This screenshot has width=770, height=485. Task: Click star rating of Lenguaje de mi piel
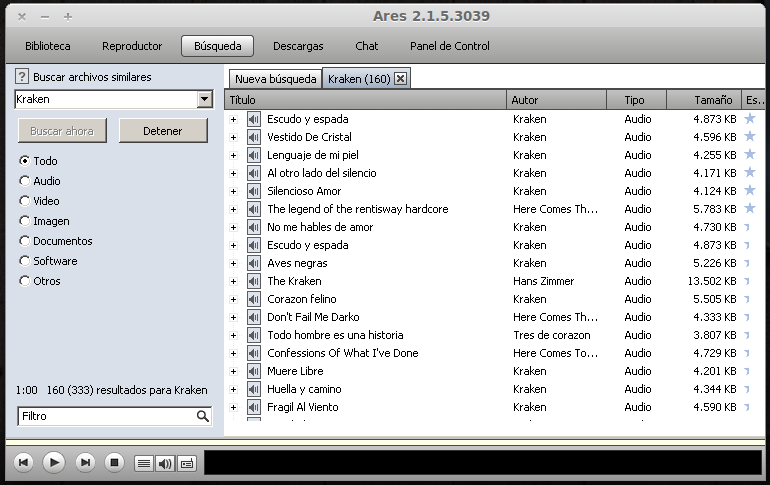point(750,154)
